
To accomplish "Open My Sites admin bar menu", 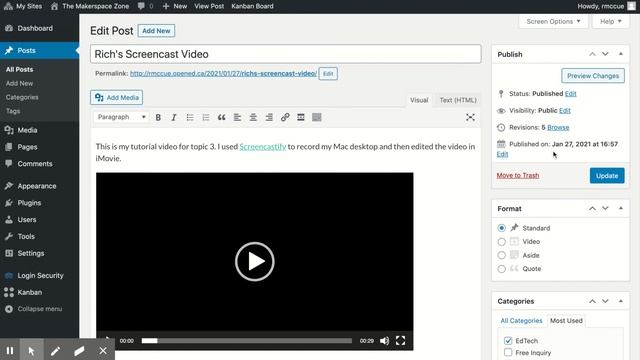I will pos(23,6).
